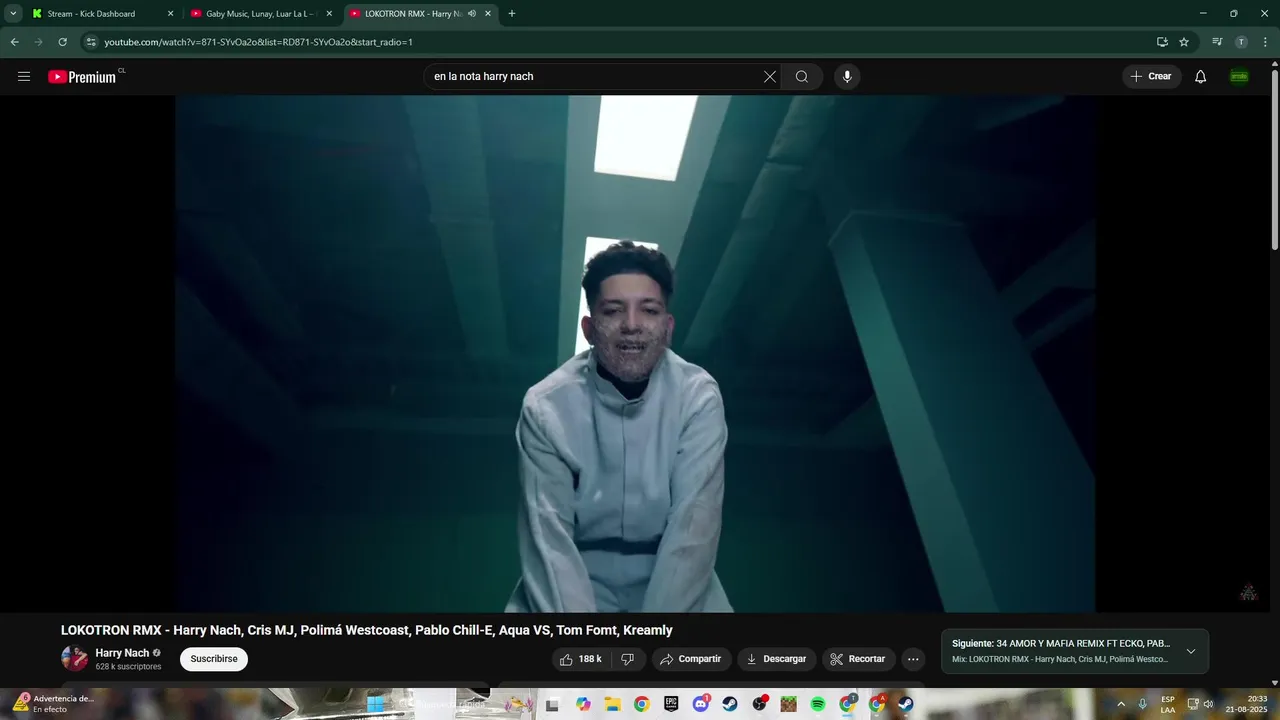1280x720 pixels.
Task: Subscribe with the Suscribirse button
Action: (x=214, y=659)
